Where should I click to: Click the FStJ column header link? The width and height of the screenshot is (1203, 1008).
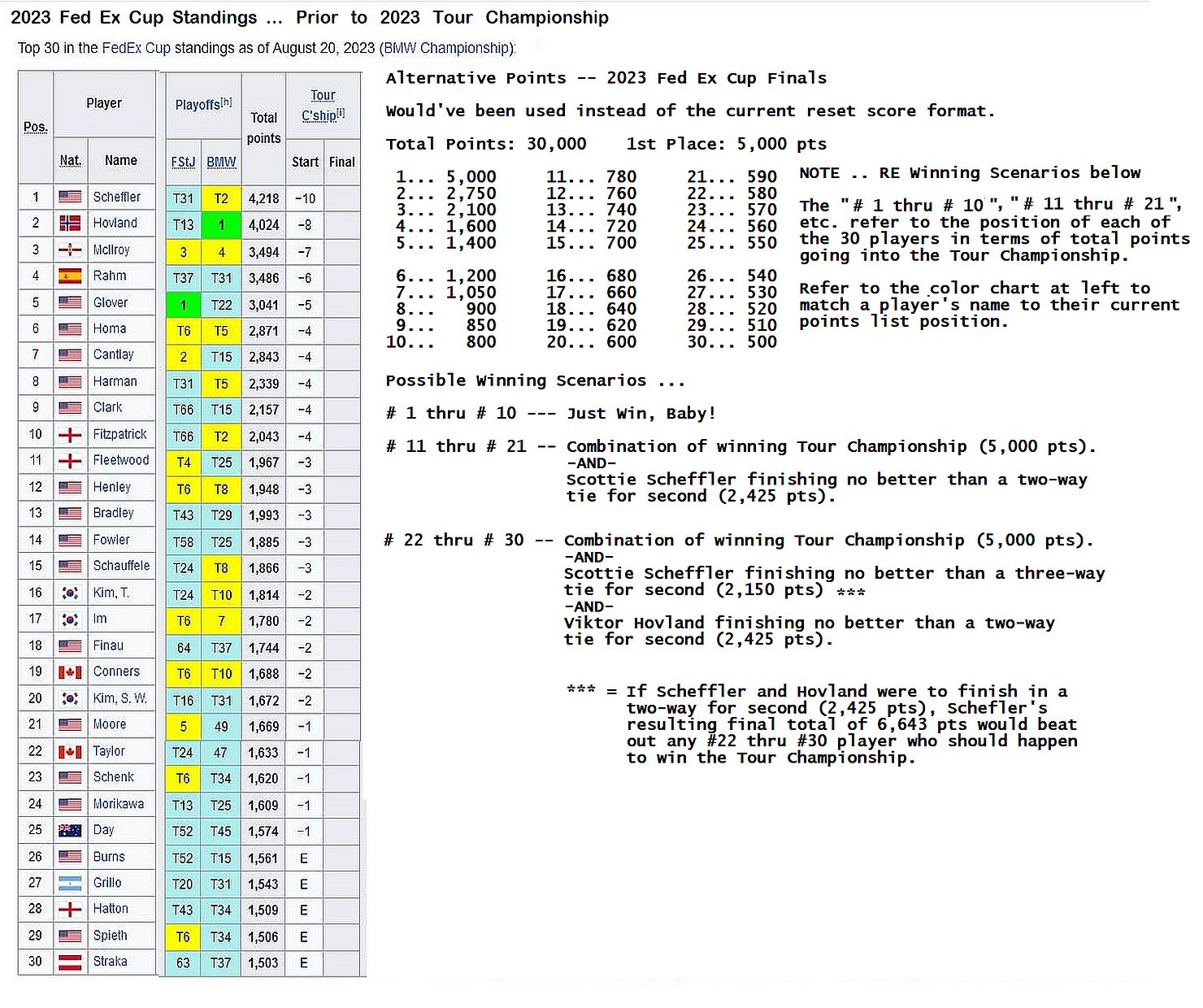point(183,162)
